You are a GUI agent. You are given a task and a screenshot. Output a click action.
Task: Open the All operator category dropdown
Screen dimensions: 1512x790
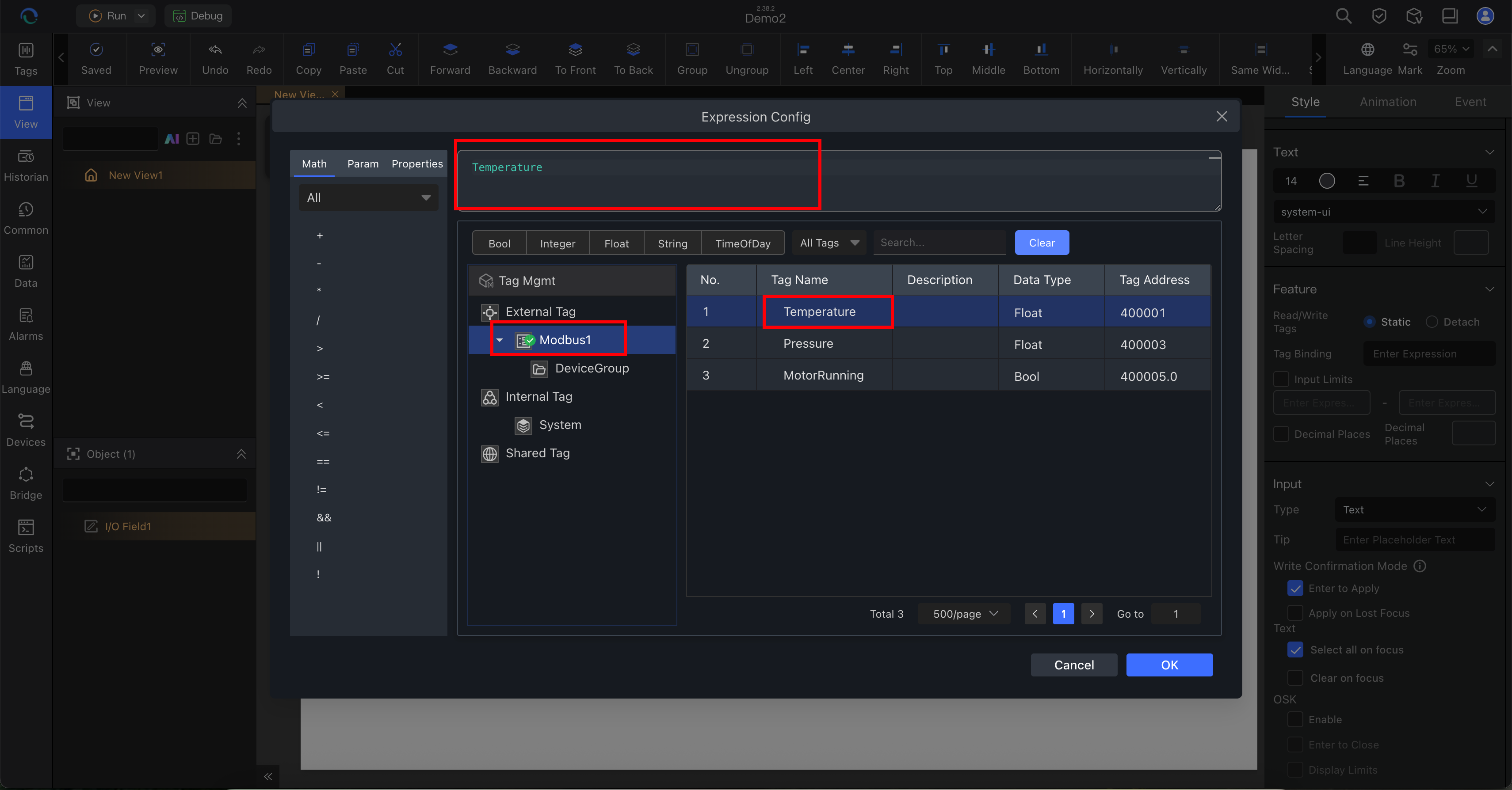click(368, 197)
